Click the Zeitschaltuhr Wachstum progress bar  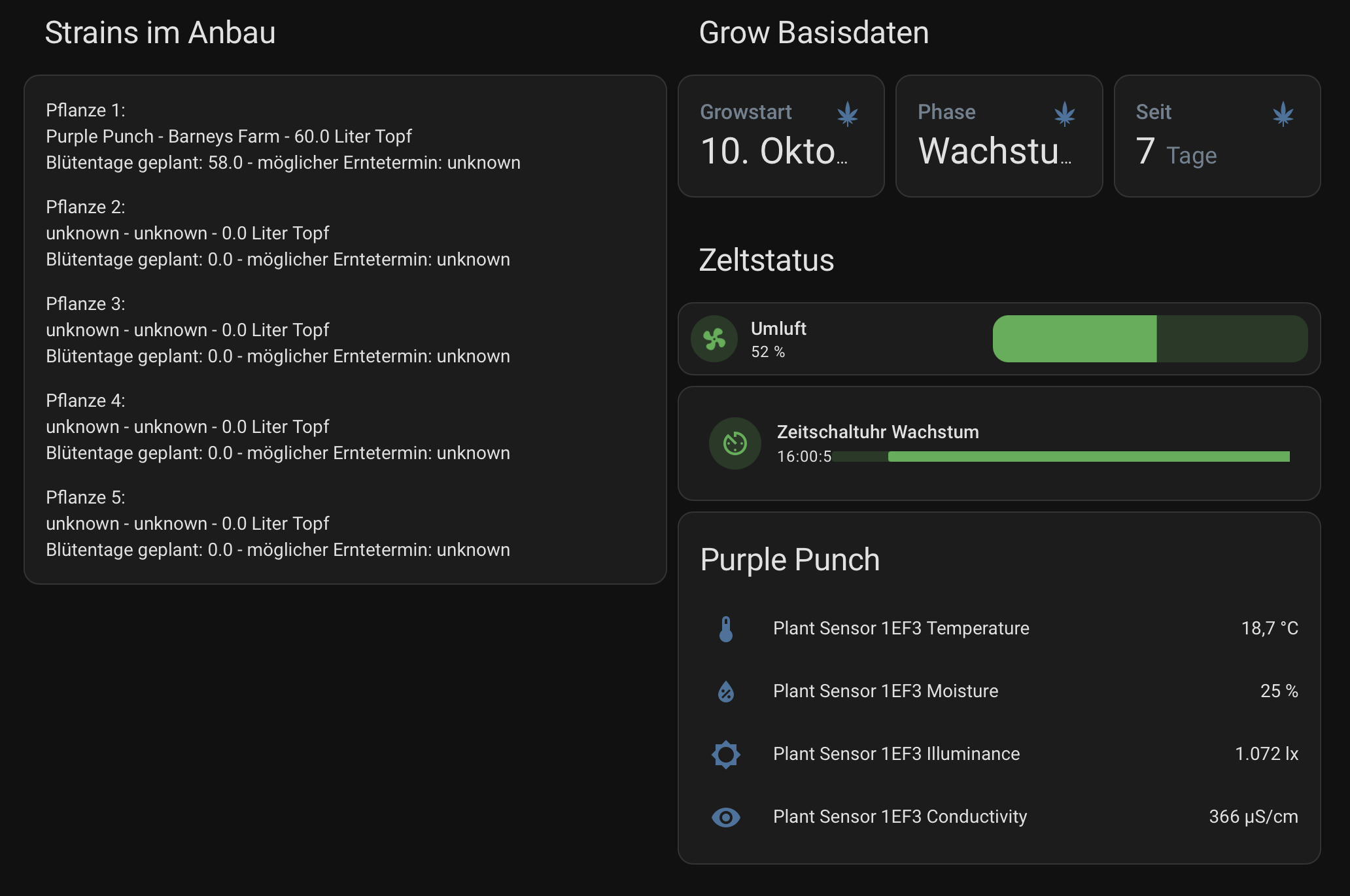(1061, 457)
